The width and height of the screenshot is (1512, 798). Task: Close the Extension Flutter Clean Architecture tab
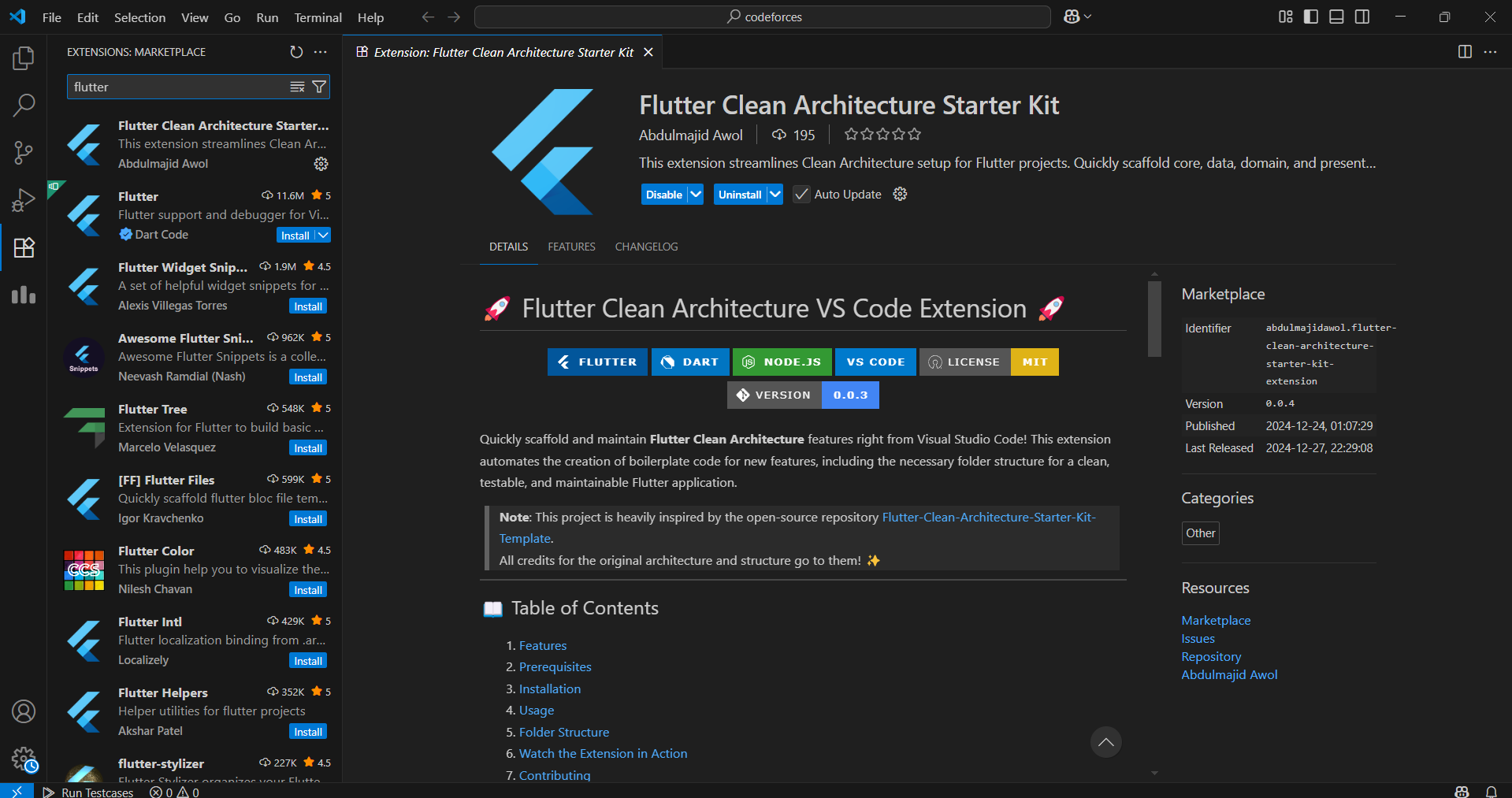tap(648, 52)
